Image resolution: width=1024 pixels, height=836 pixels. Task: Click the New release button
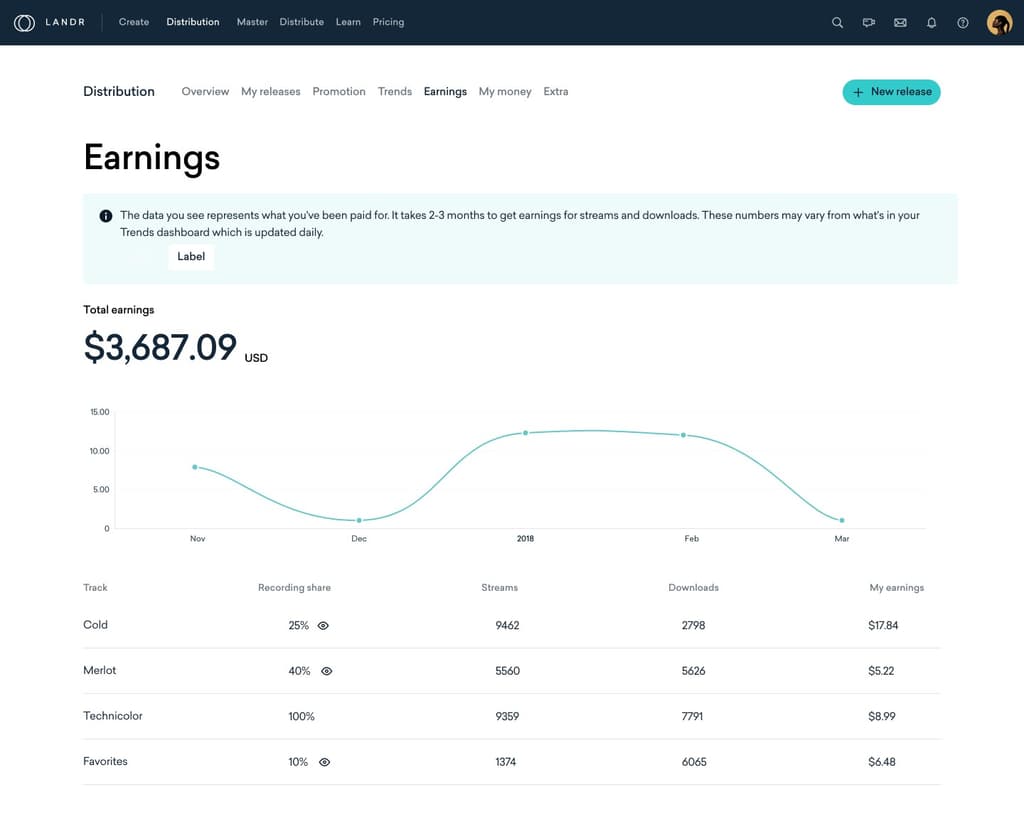point(891,92)
